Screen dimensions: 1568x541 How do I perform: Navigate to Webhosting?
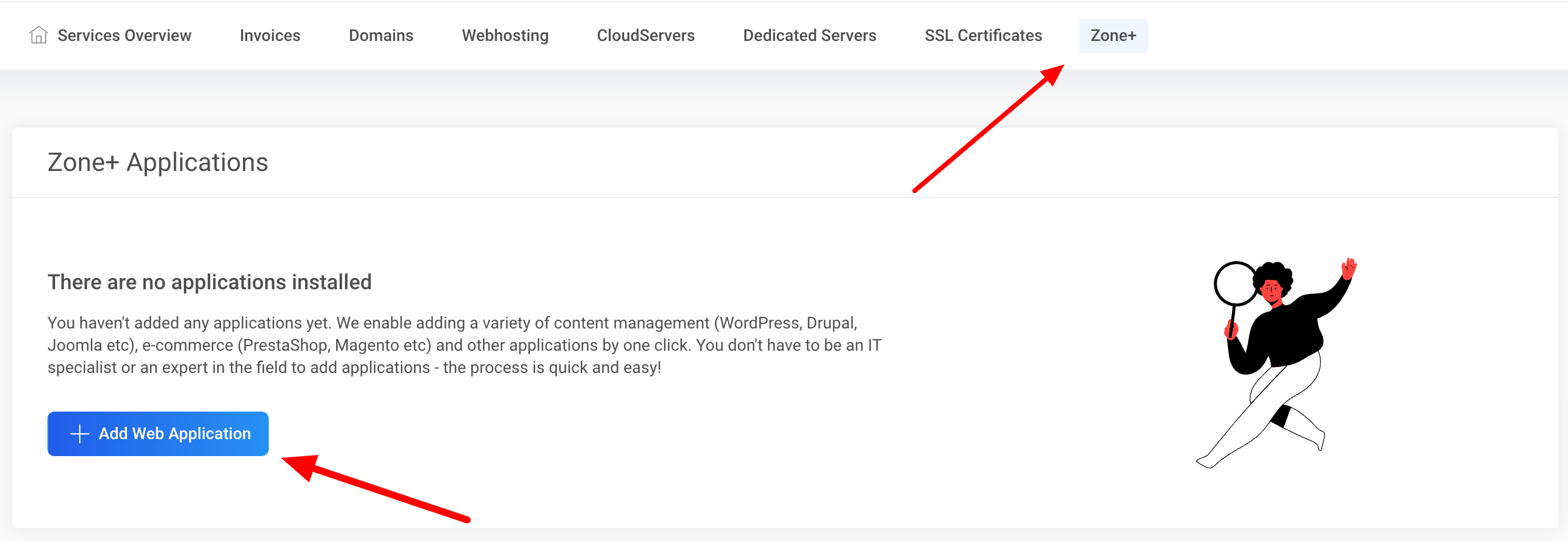(x=505, y=35)
